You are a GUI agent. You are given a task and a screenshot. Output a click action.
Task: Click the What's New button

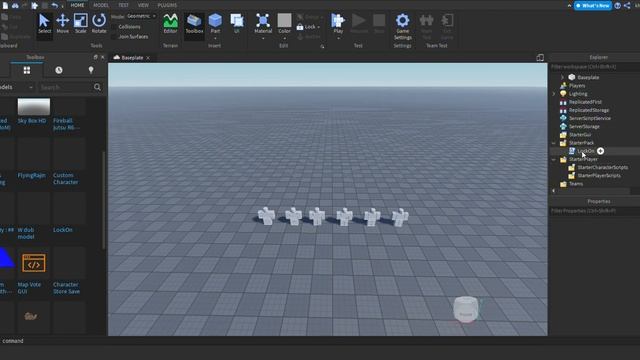tap(593, 5)
